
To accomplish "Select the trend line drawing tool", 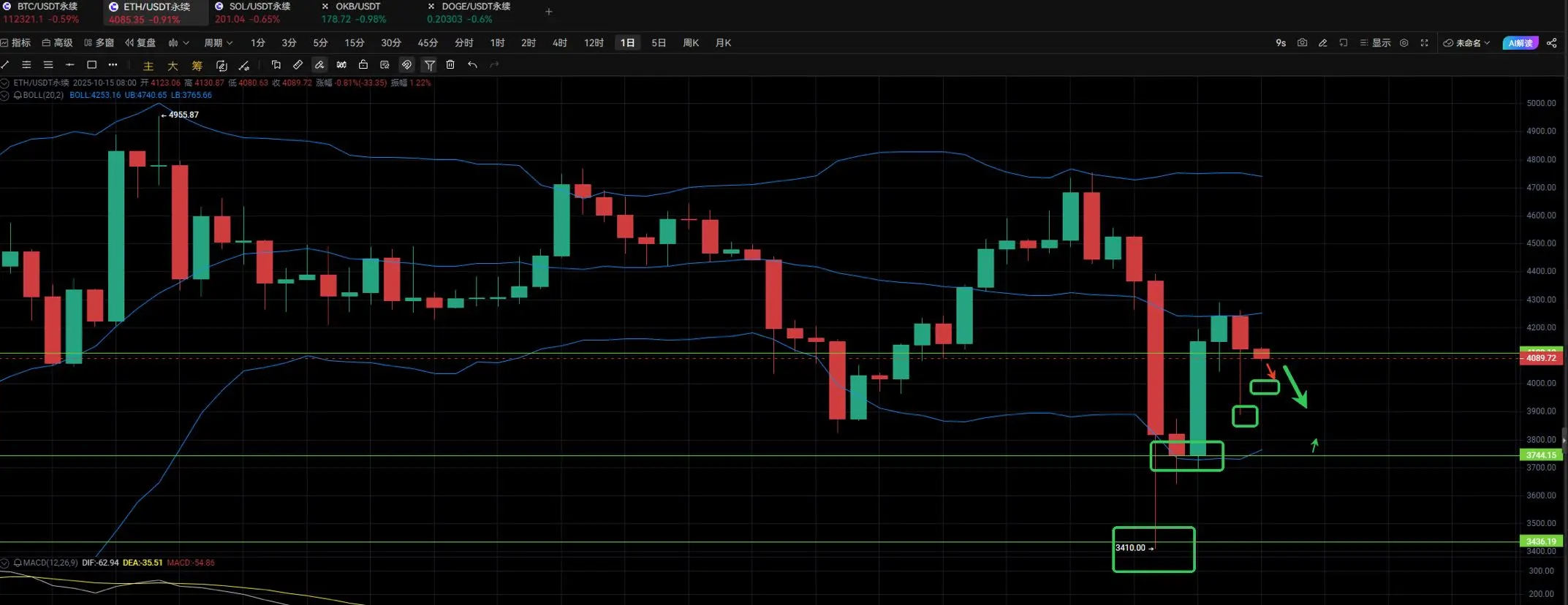I will coord(5,65).
